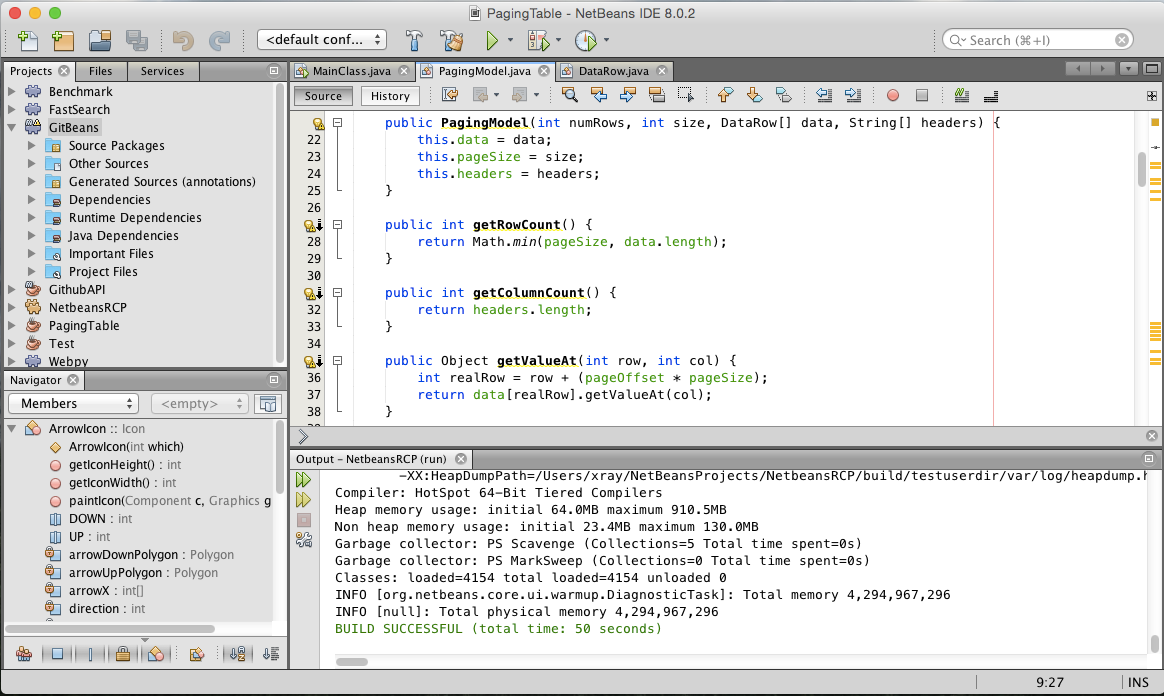The image size is (1164, 696).
Task: Close the PagingModel.java tab
Action: point(544,71)
